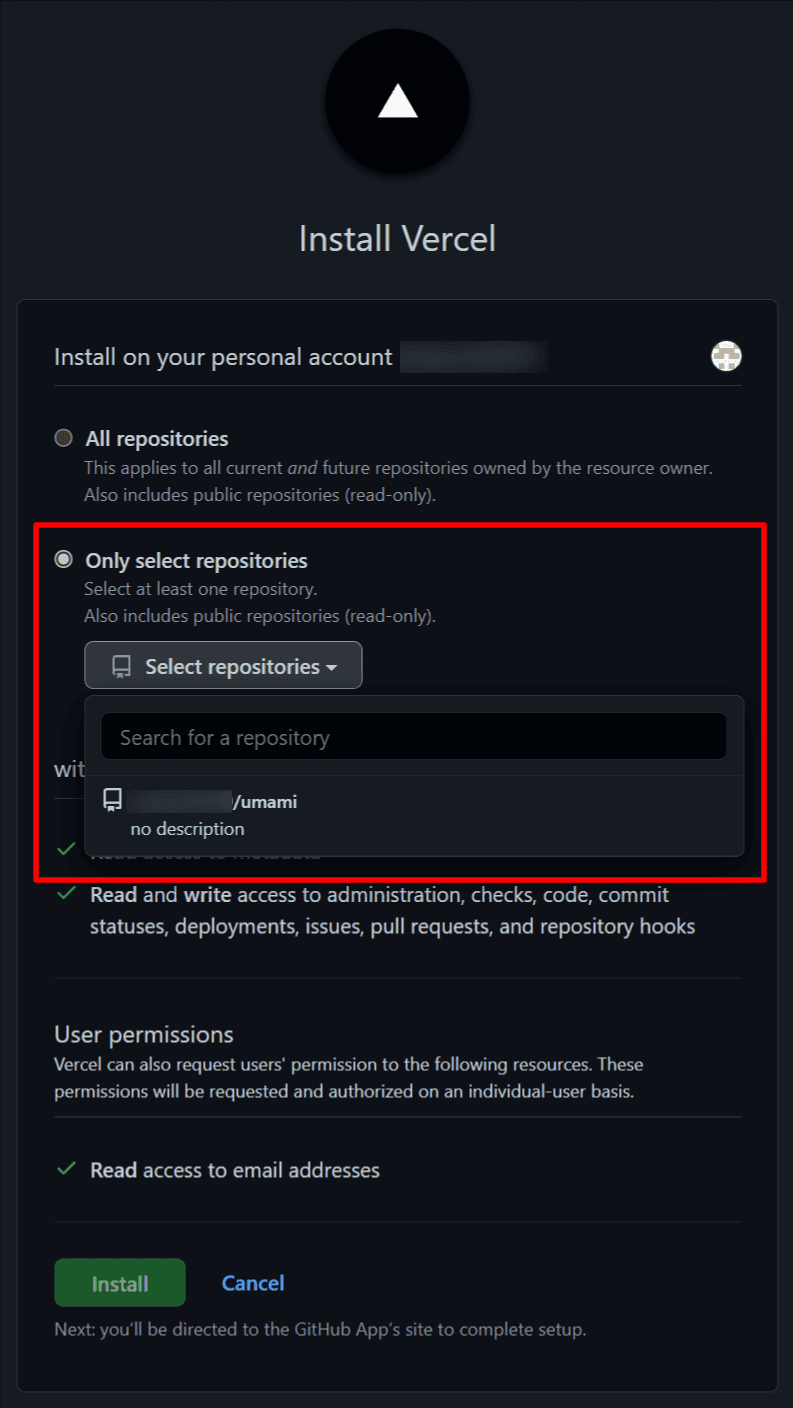This screenshot has width=793, height=1408.
Task: Collapse the repository selection dropdown
Action: point(223,665)
